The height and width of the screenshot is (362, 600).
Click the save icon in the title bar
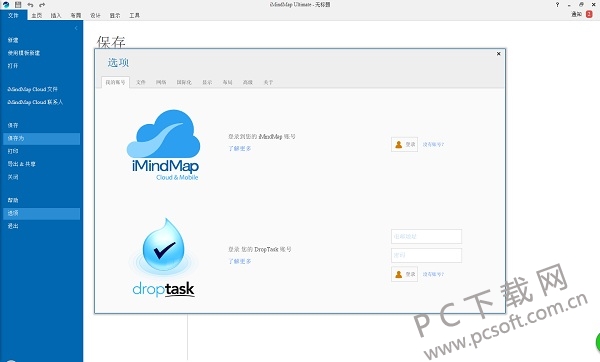pos(18,5)
